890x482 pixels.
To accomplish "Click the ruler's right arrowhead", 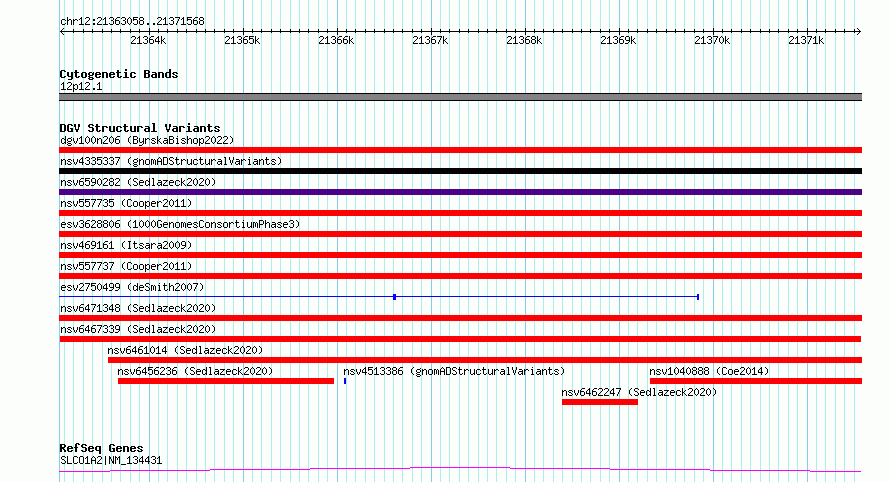I will [859, 32].
